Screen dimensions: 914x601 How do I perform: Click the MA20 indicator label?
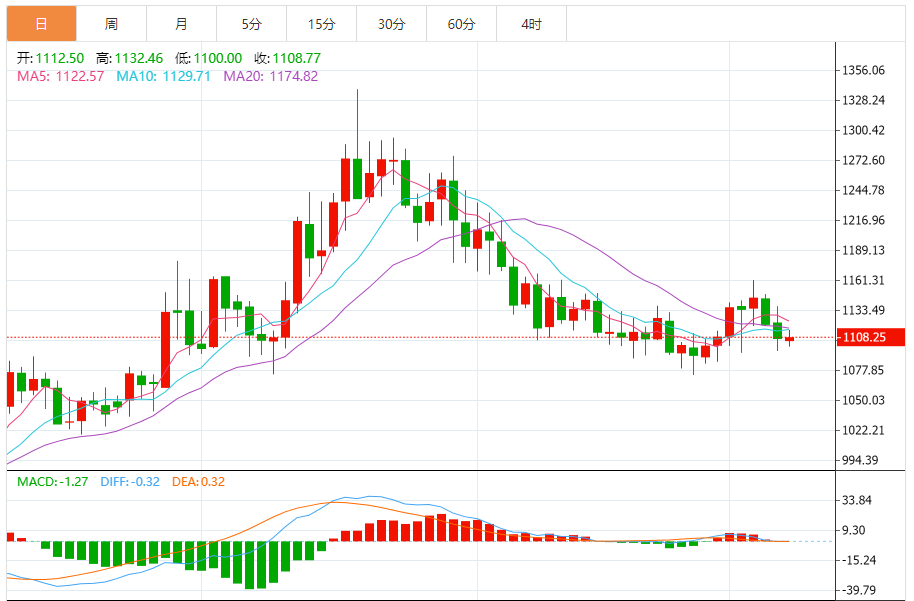point(270,76)
